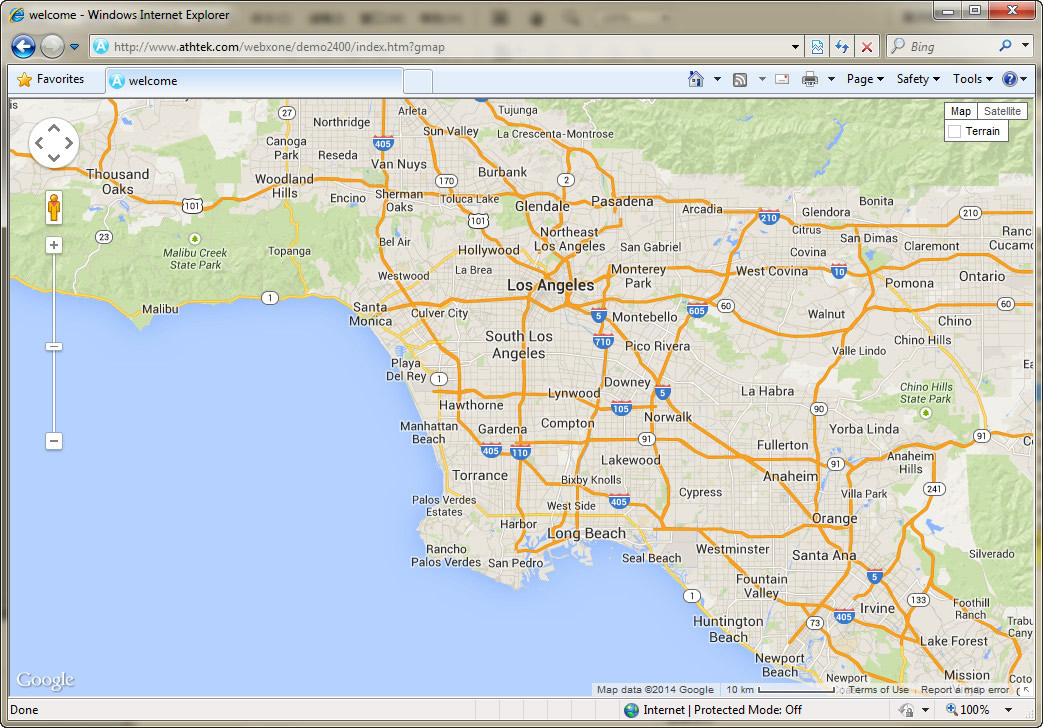1043x728 pixels.
Task: Click the map zoom slider handle
Action: click(x=54, y=347)
